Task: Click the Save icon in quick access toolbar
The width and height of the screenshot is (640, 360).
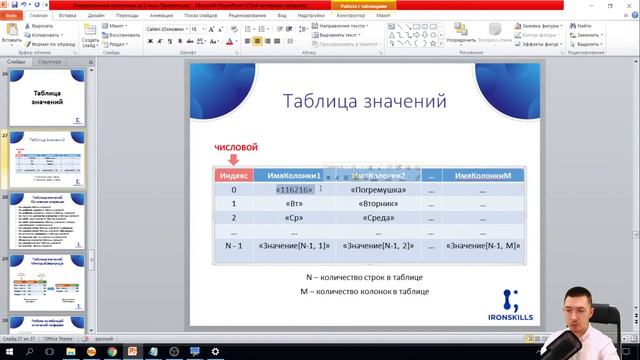Action: [15, 4]
